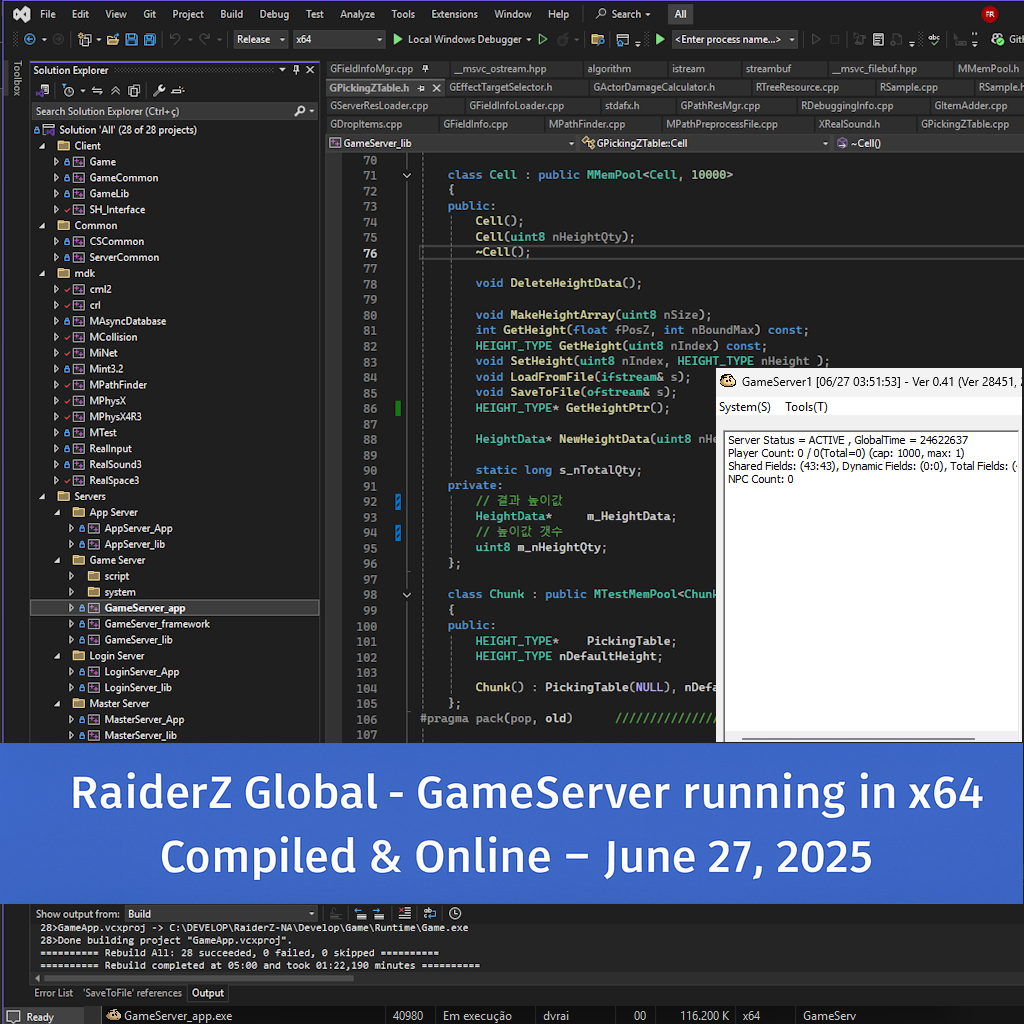
Task: Collapse the Game Server folder
Action: (57, 560)
